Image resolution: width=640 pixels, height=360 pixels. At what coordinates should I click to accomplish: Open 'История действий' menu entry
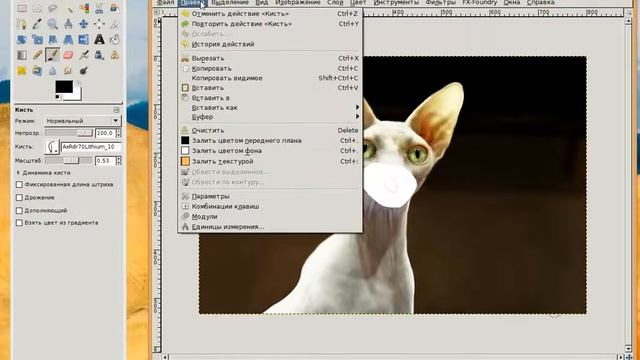[x=270, y=44]
